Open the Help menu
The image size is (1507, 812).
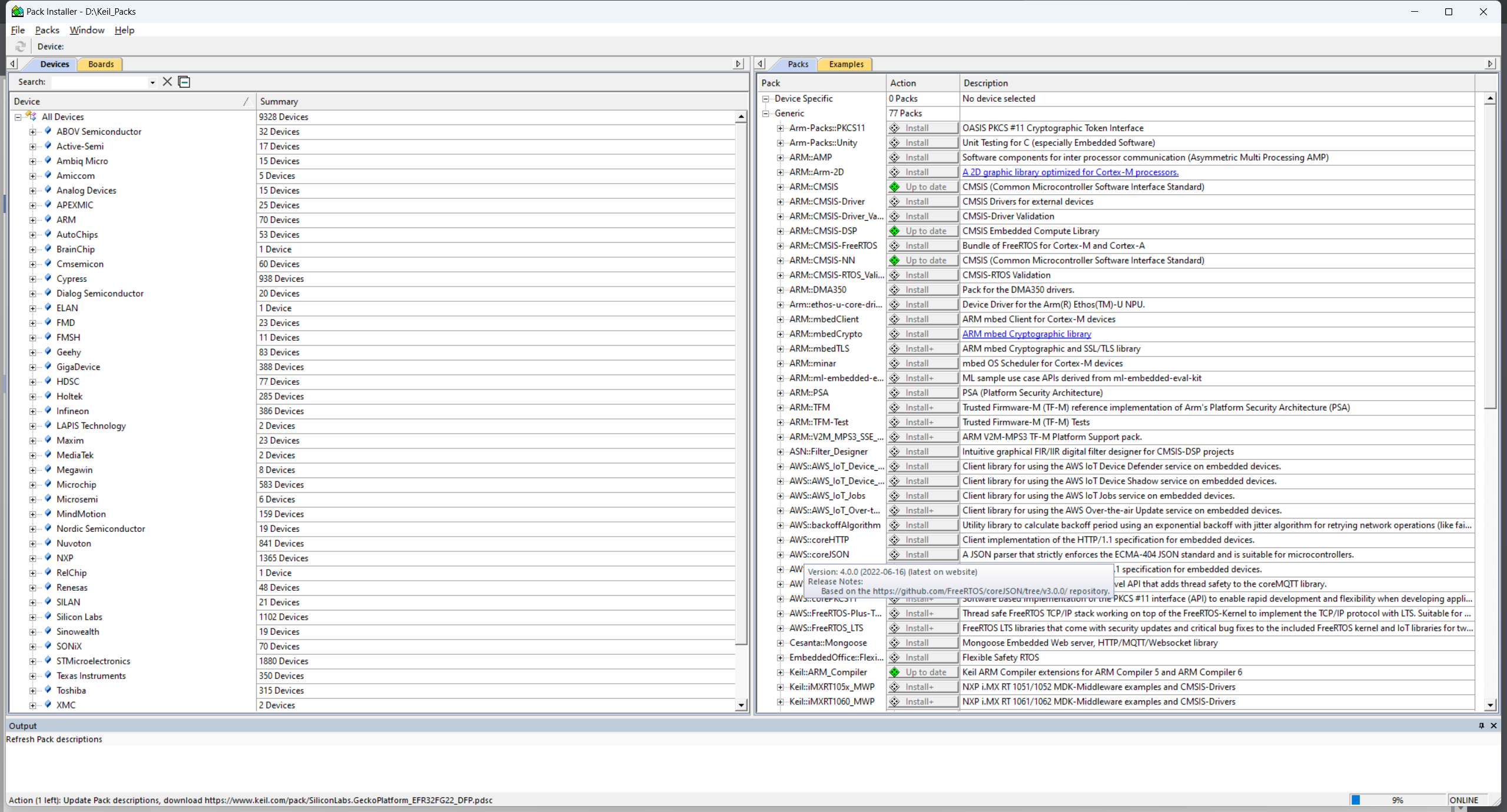pyautogui.click(x=124, y=30)
